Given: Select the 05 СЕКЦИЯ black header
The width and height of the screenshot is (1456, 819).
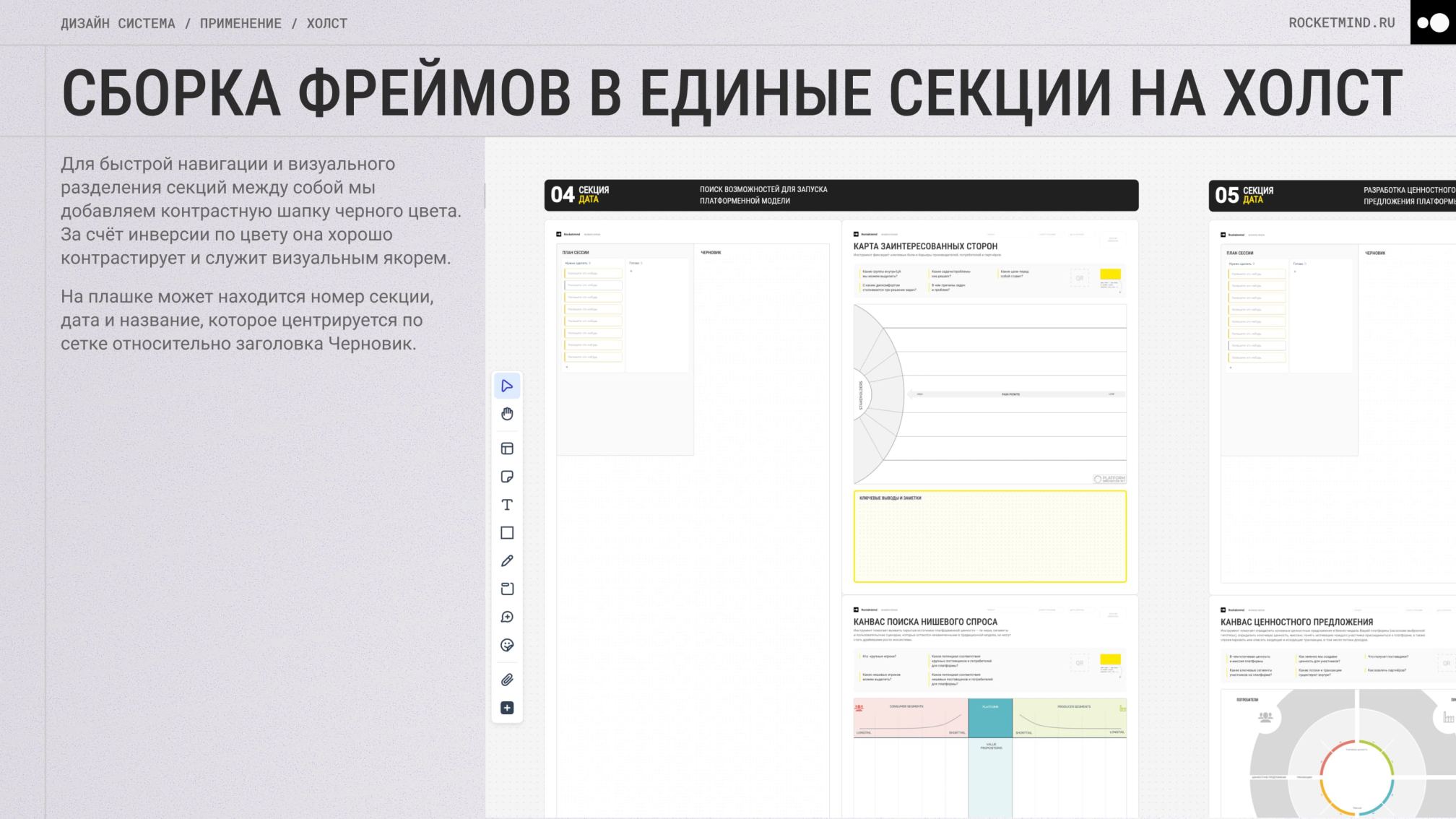Looking at the screenshot, I should (x=1332, y=196).
